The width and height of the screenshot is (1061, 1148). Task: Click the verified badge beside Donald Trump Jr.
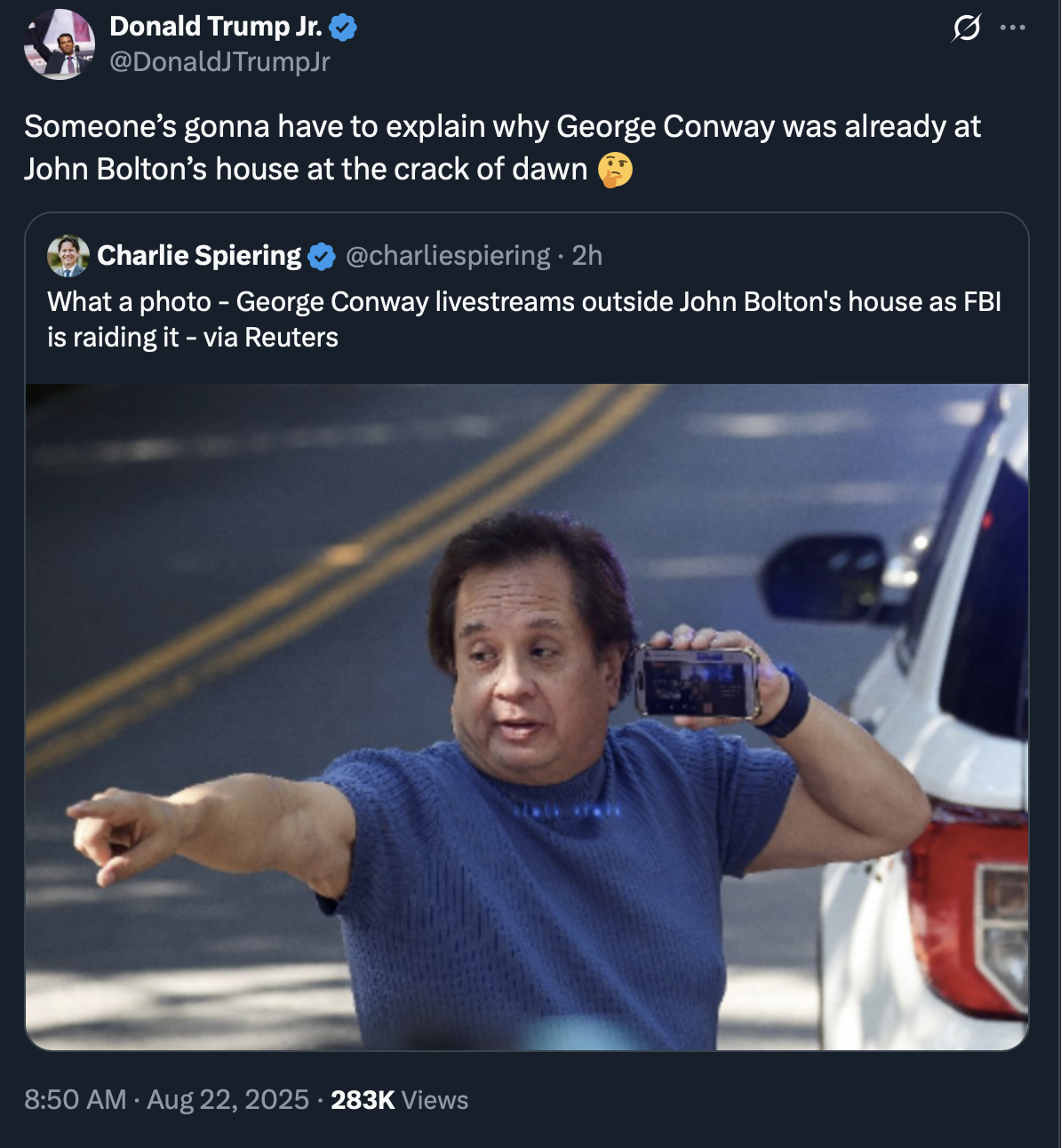(343, 28)
